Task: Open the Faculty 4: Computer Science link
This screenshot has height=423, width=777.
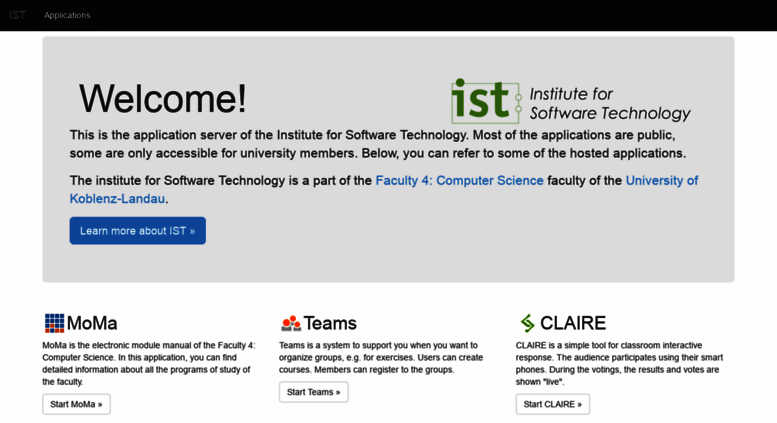Action: point(459,180)
